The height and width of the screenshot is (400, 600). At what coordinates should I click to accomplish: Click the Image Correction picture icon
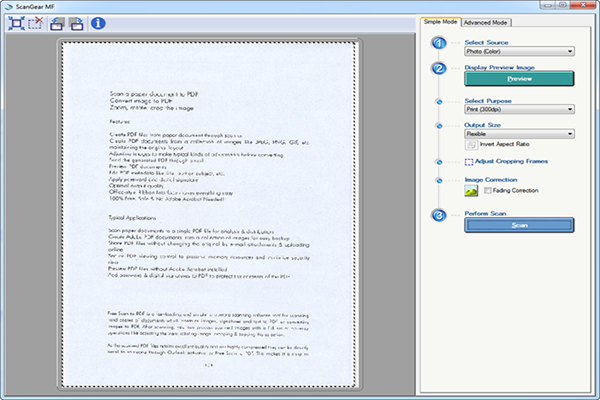point(472,190)
